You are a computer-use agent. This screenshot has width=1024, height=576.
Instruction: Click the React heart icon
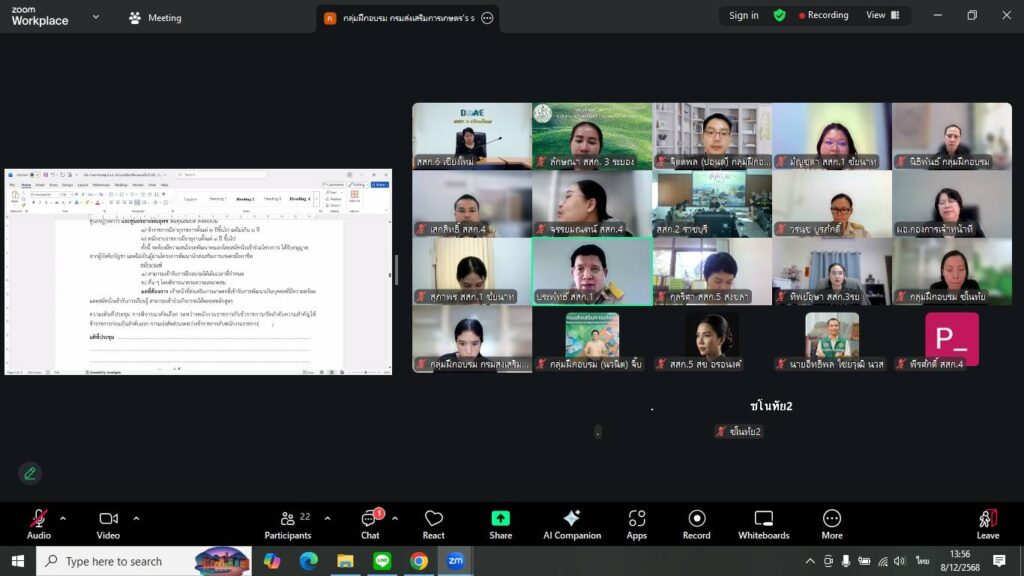(433, 522)
